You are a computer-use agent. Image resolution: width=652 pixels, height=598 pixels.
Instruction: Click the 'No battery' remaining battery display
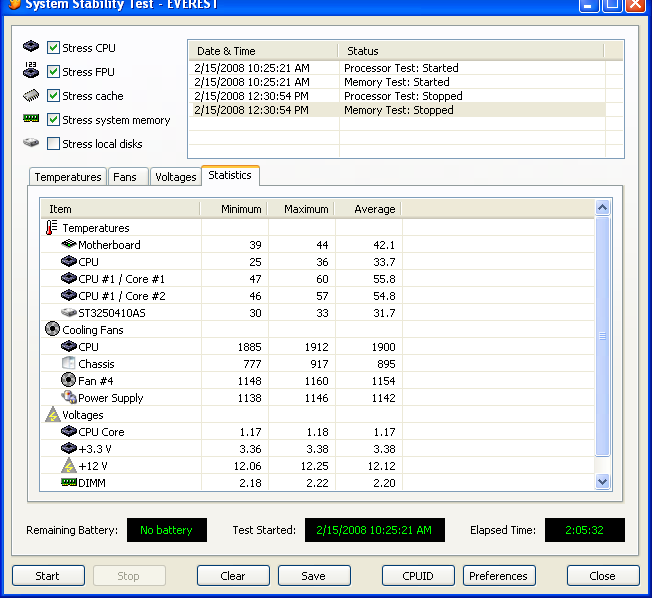(167, 530)
